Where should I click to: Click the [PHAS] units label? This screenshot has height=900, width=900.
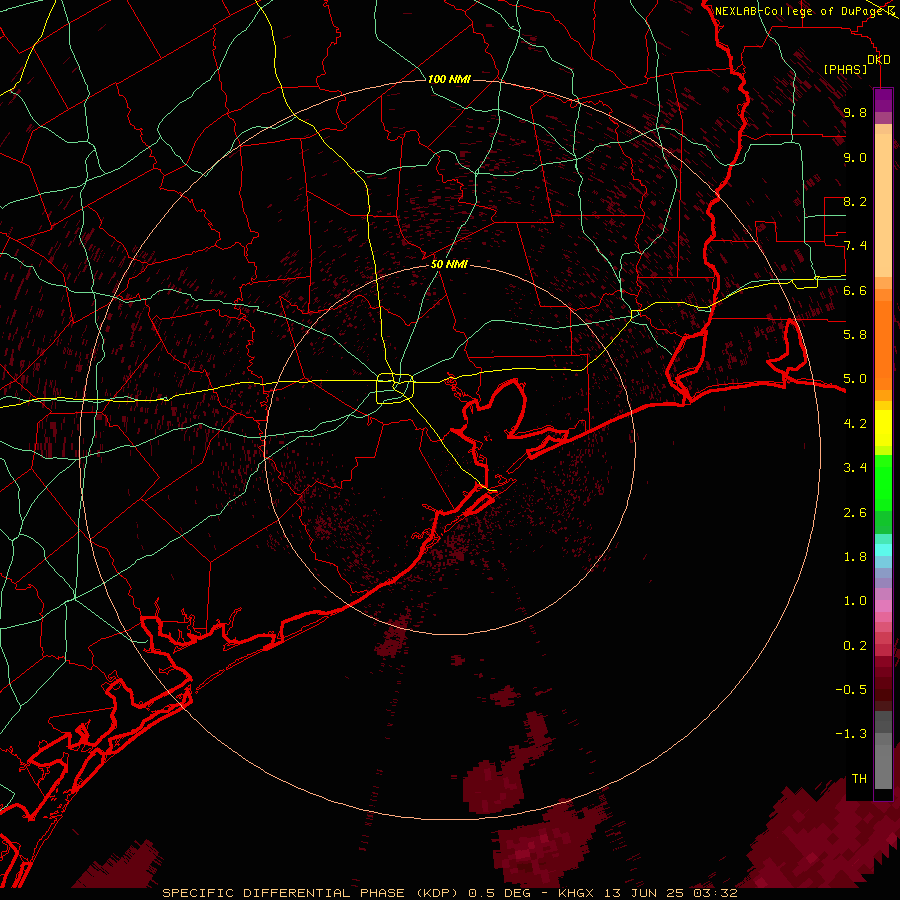[x=845, y=69]
